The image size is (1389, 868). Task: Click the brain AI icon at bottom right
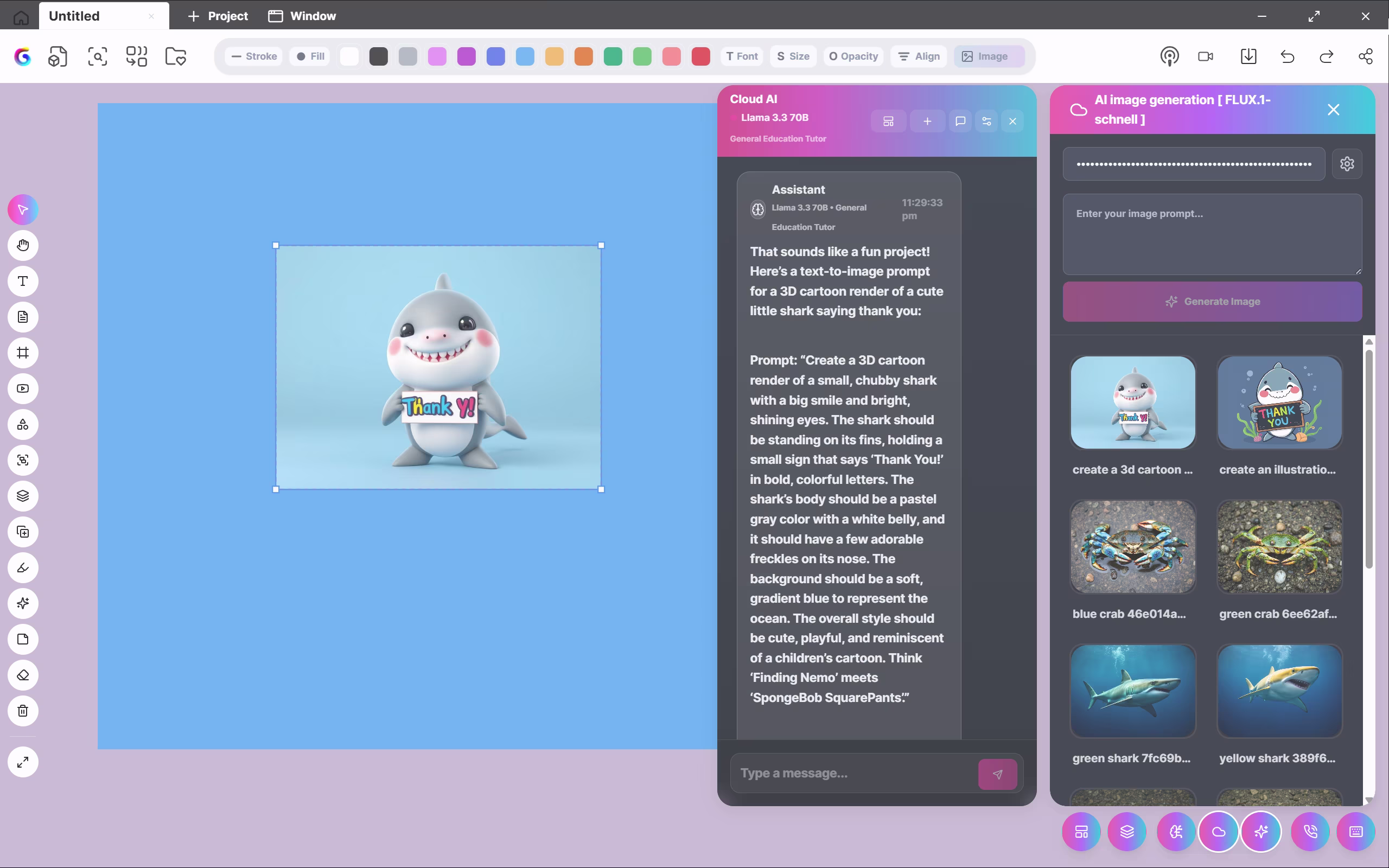[1175, 831]
